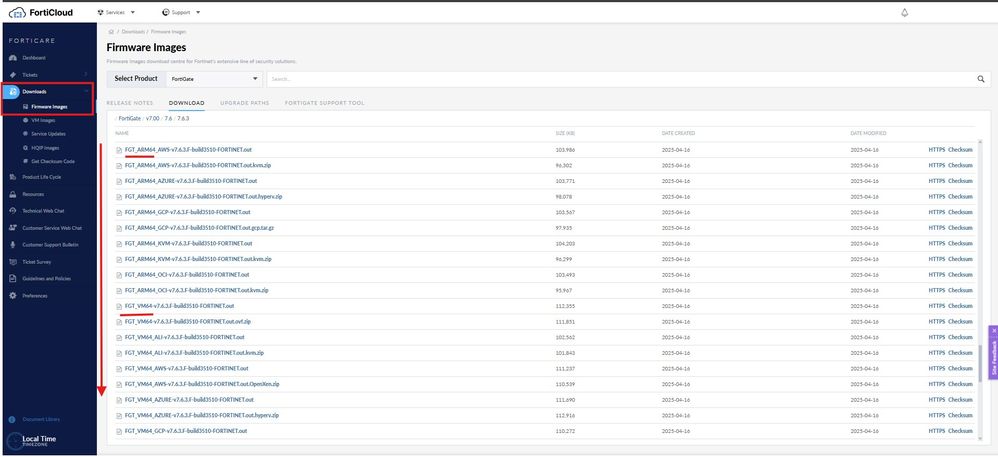Switch to the Release Notes tab
The image size is (998, 457).
(130, 103)
